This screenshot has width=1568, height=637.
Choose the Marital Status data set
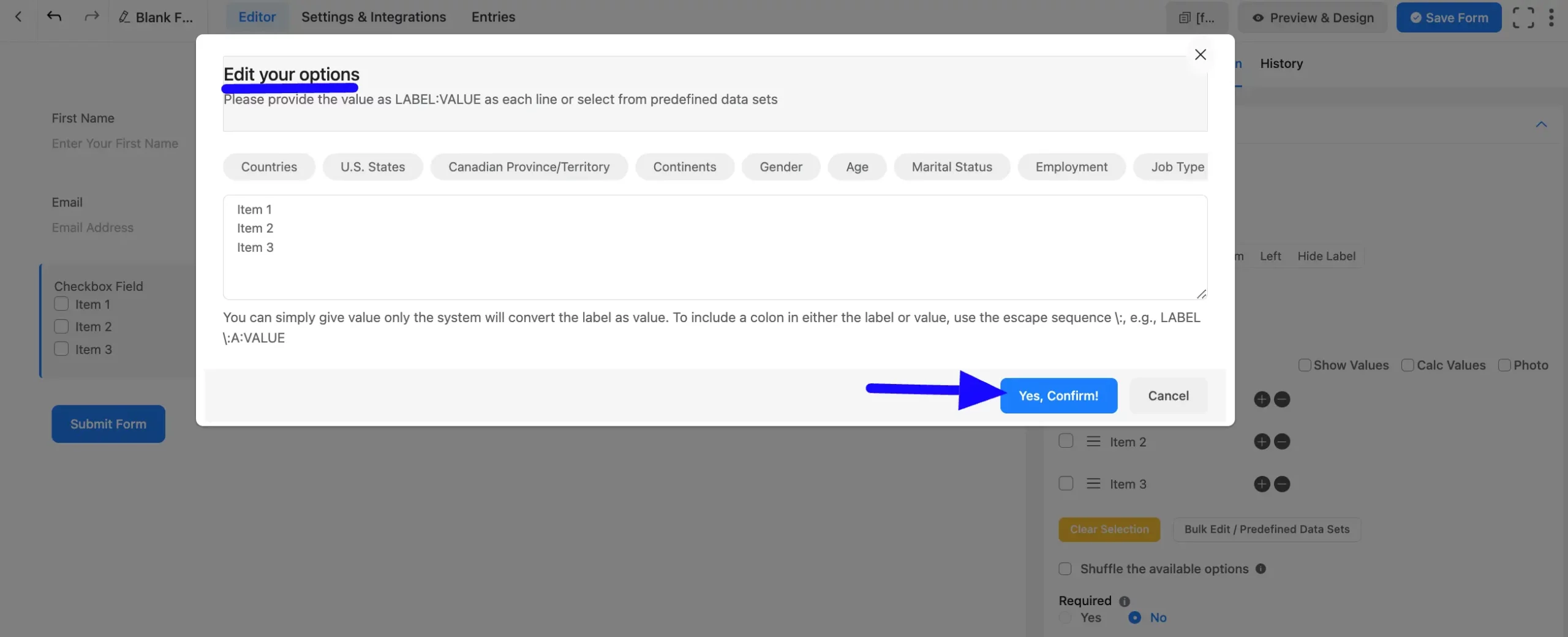pyautogui.click(x=952, y=167)
